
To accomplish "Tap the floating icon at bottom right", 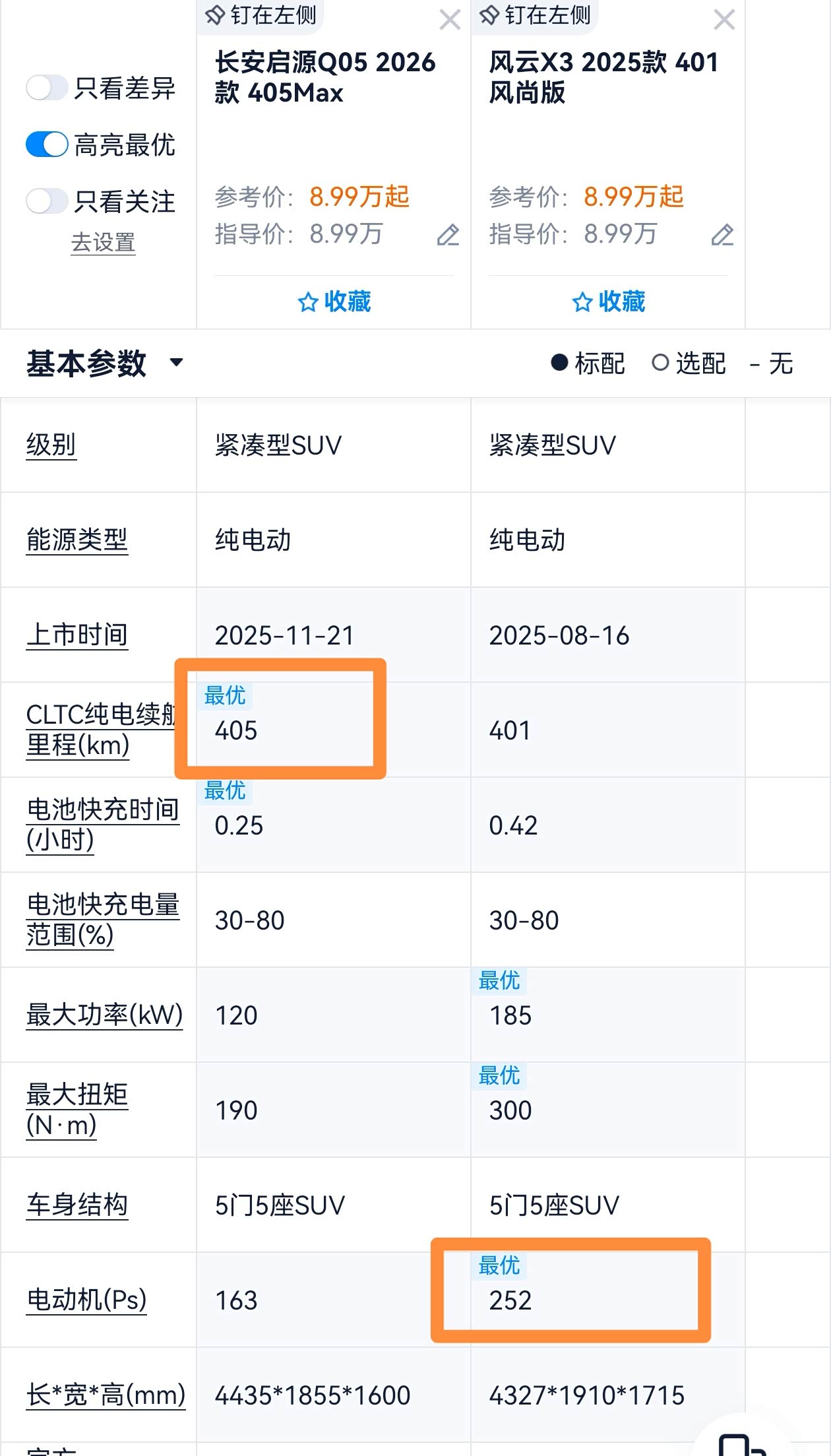I will pos(742,1443).
